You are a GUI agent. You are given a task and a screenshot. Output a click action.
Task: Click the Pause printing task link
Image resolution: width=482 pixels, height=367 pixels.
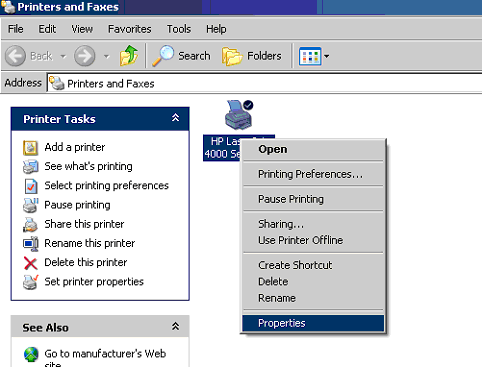tap(77, 205)
